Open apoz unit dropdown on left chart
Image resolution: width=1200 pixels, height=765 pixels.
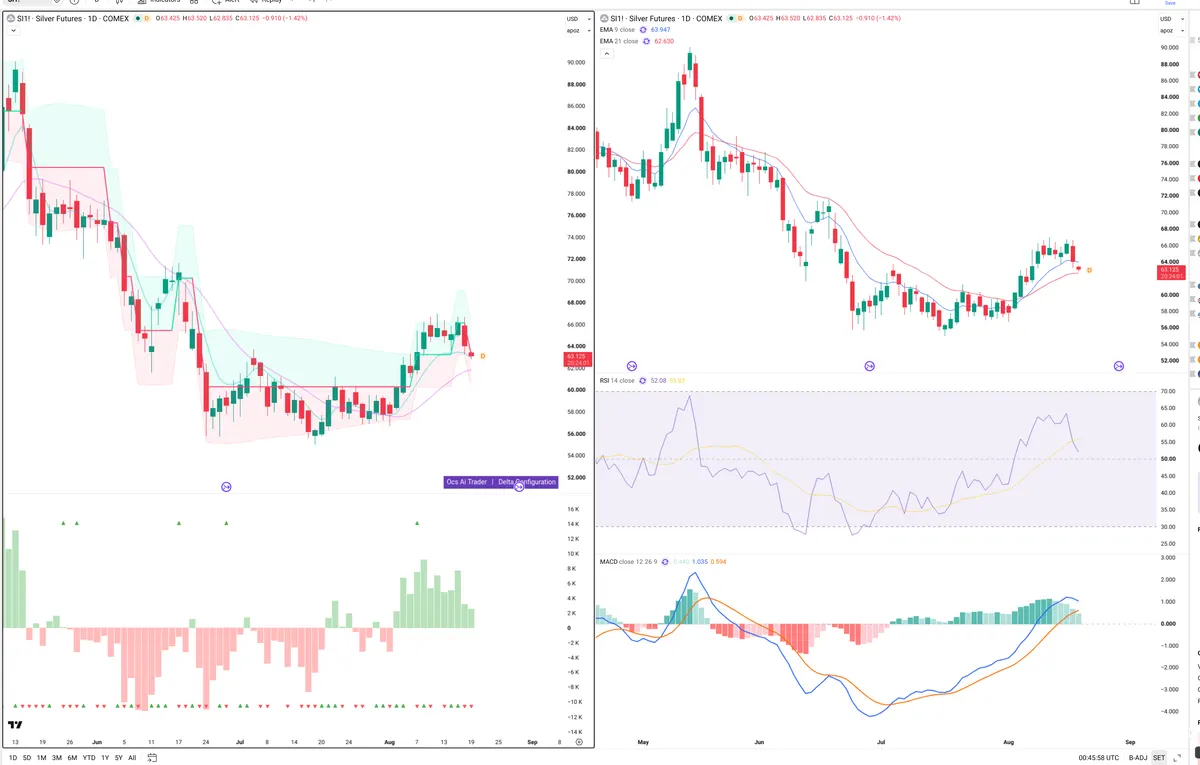(x=573, y=31)
